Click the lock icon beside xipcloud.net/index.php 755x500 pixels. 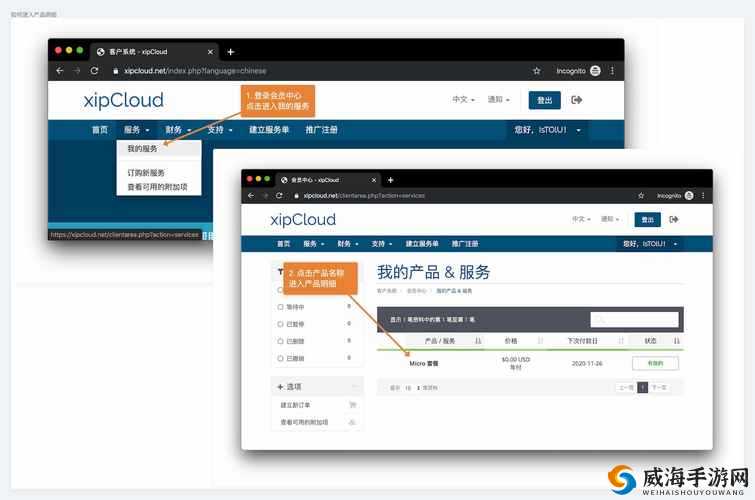(116, 71)
